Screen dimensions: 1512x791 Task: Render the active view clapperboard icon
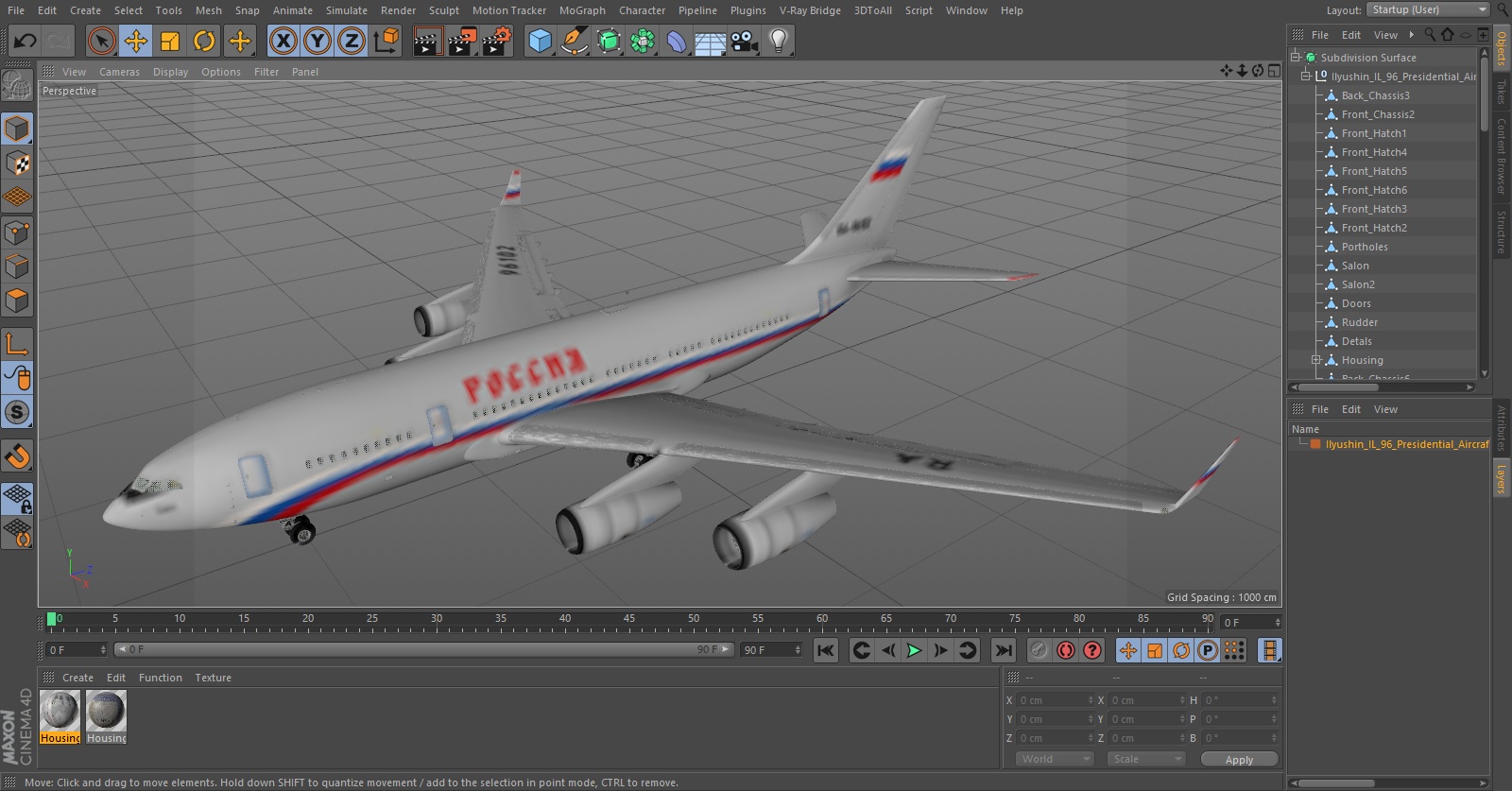tap(427, 41)
